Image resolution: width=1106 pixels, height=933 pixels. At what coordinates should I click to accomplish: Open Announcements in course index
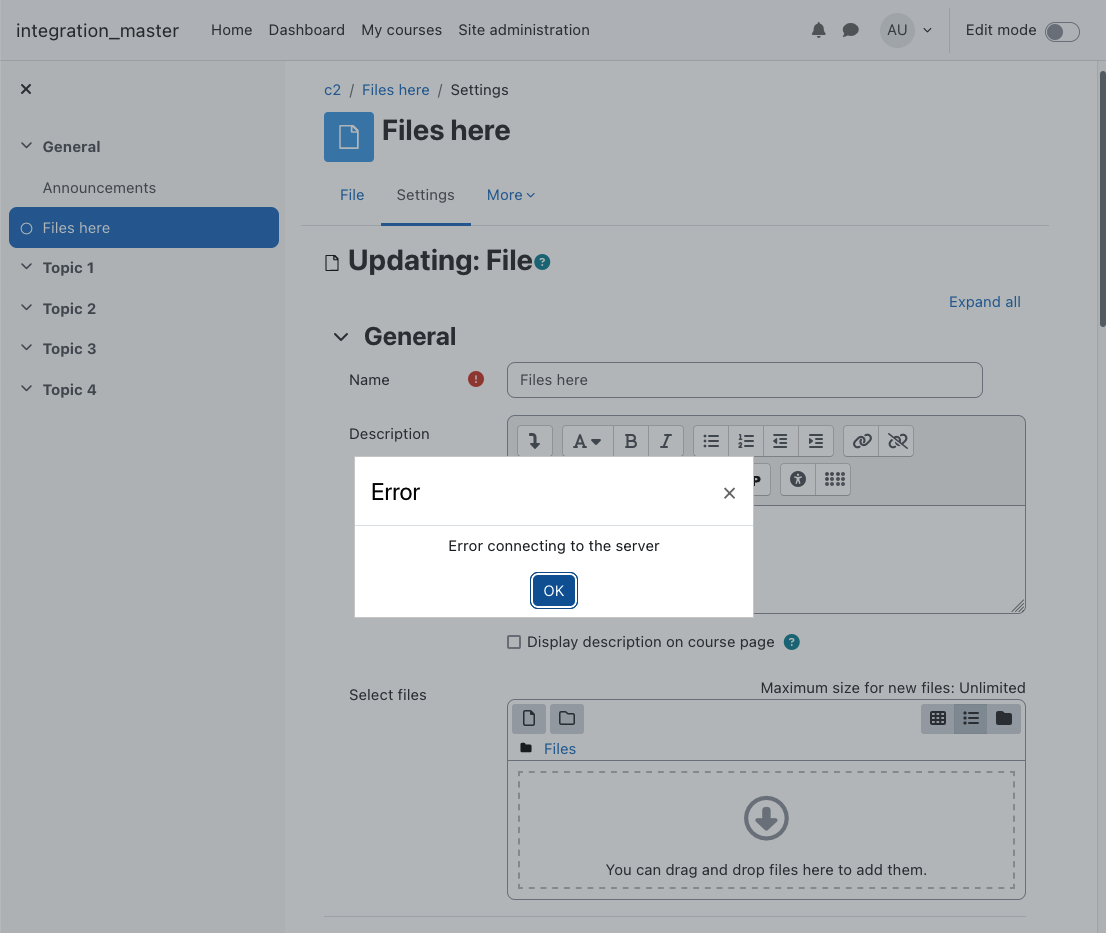pyautogui.click(x=99, y=188)
